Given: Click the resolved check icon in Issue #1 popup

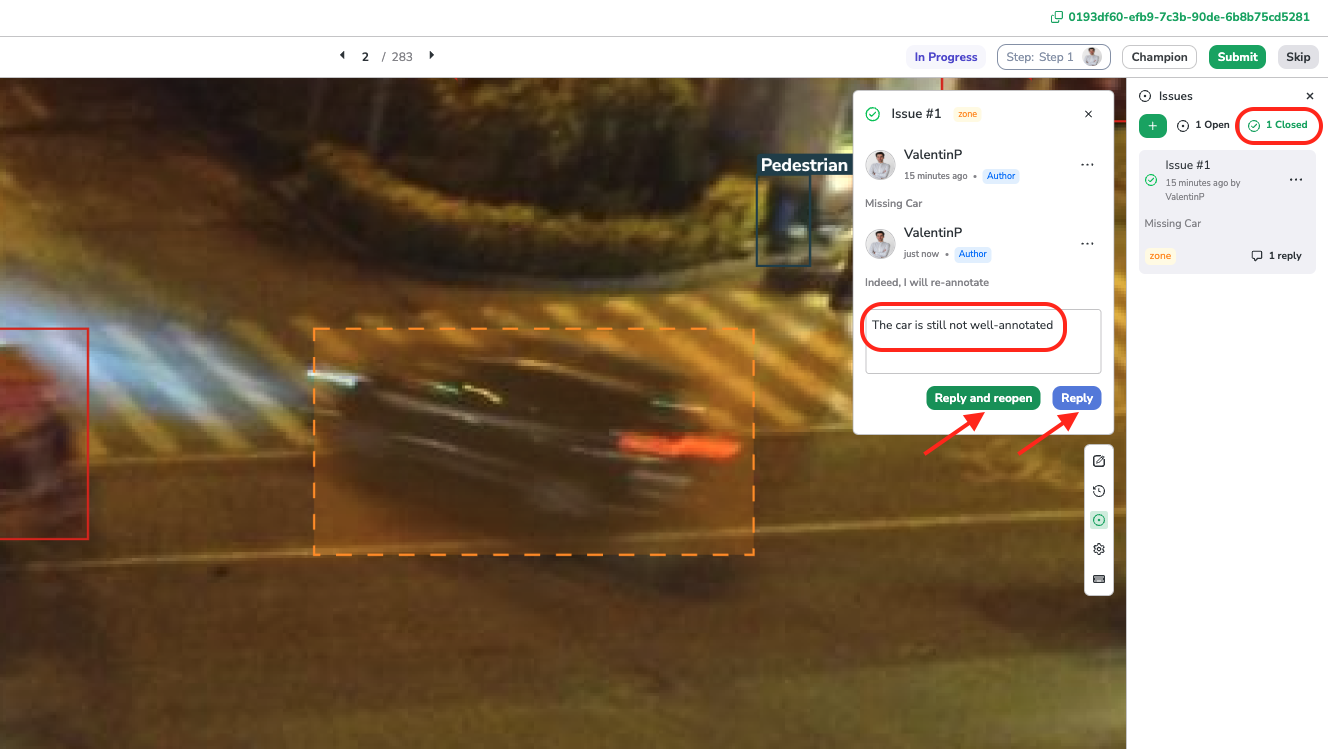Looking at the screenshot, I should (873, 114).
